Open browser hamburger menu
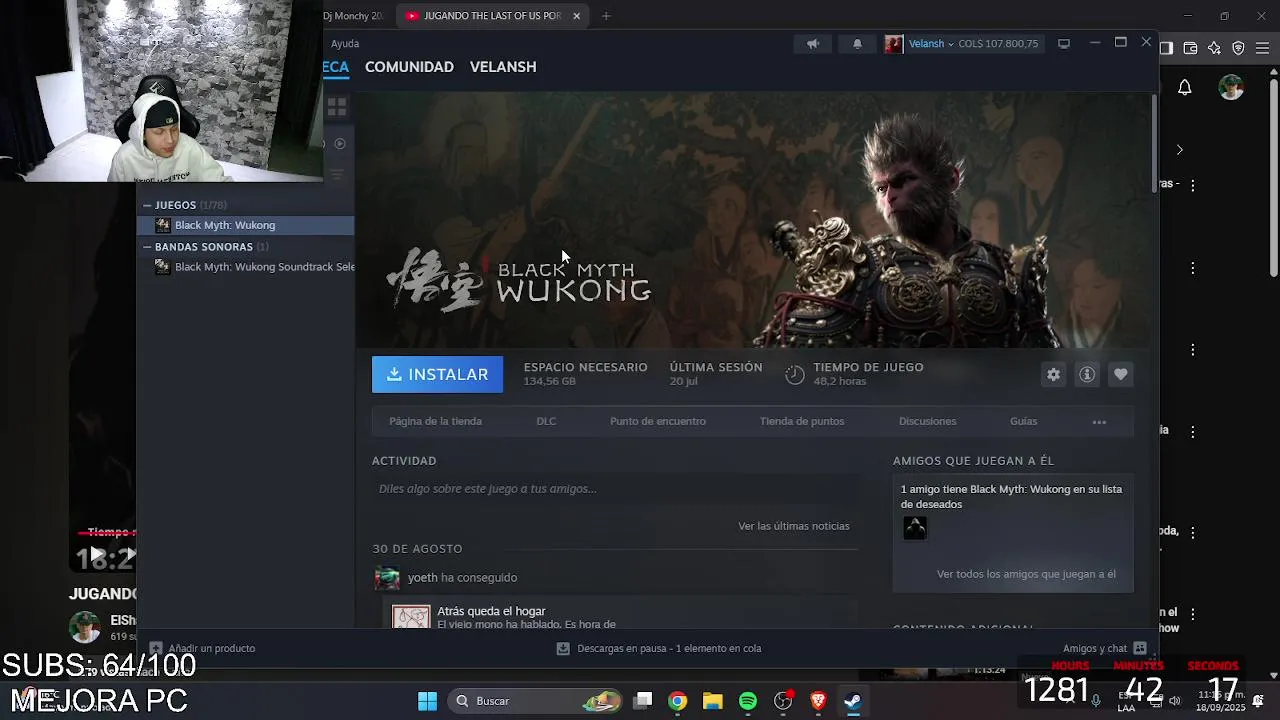Screen dimensions: 1280x720 point(1261,48)
